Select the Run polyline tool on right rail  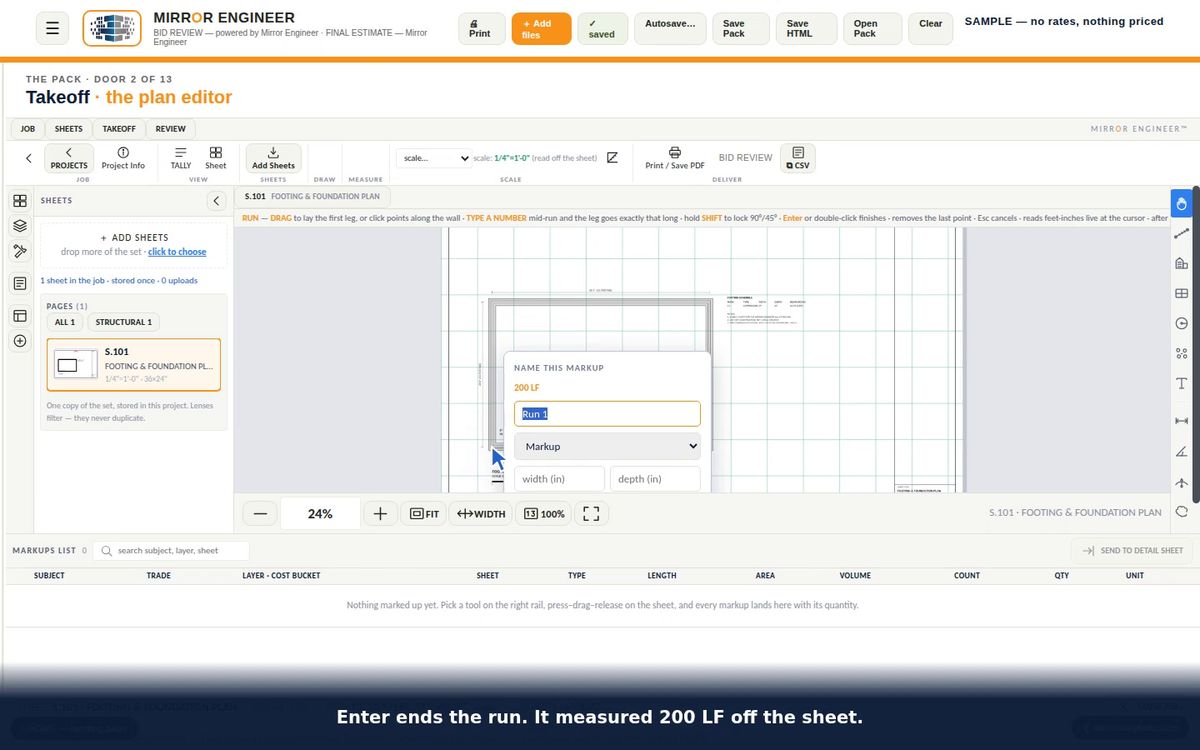[1181, 234]
